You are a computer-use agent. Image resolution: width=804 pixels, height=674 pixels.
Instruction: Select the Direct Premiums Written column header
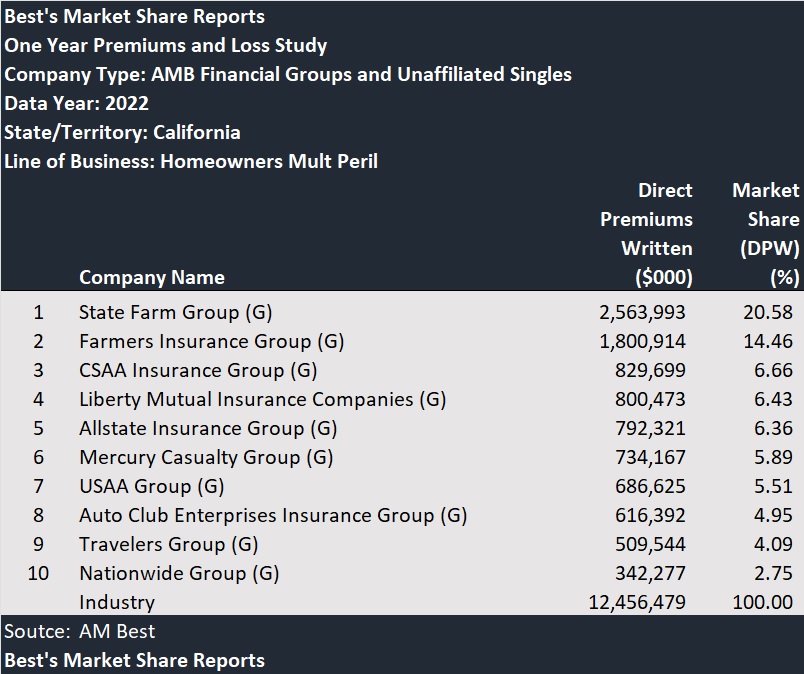647,233
